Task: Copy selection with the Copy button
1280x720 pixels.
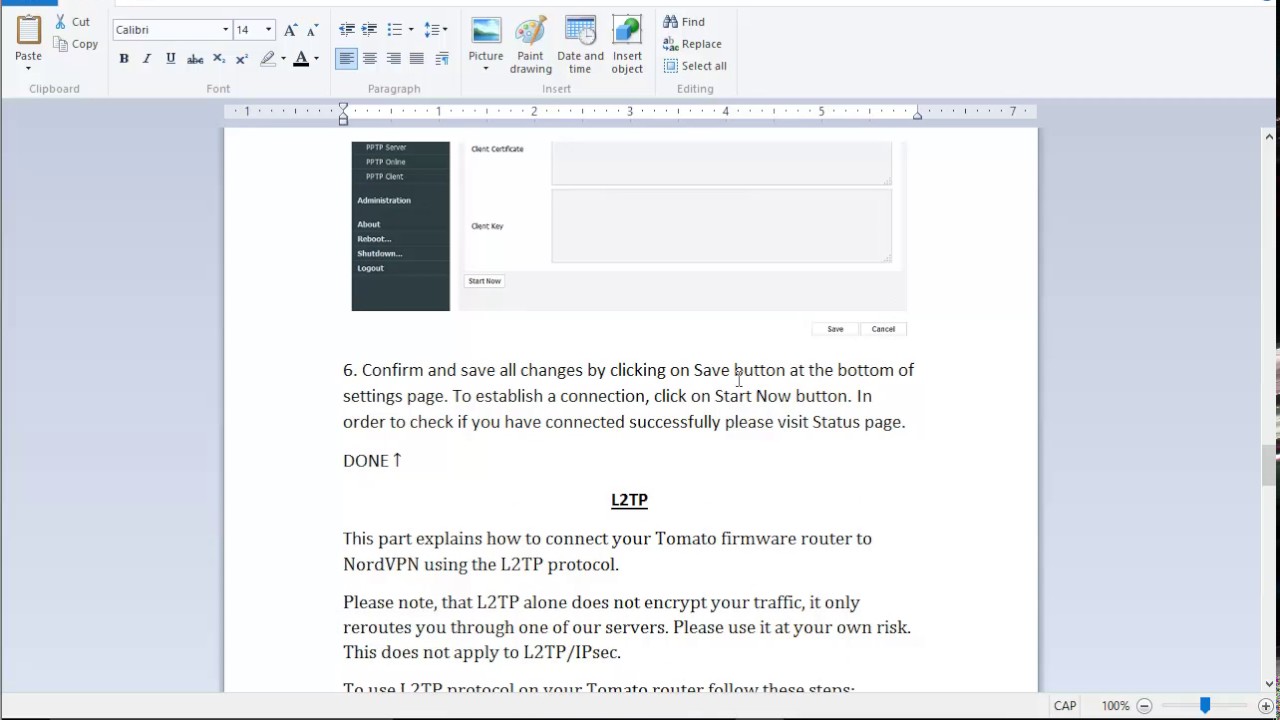Action: (x=76, y=44)
